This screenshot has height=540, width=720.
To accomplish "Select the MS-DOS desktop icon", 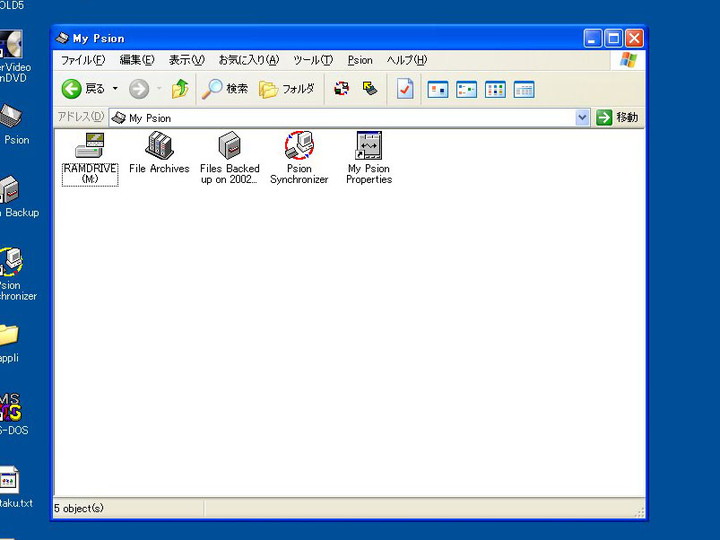I will 13,414.
